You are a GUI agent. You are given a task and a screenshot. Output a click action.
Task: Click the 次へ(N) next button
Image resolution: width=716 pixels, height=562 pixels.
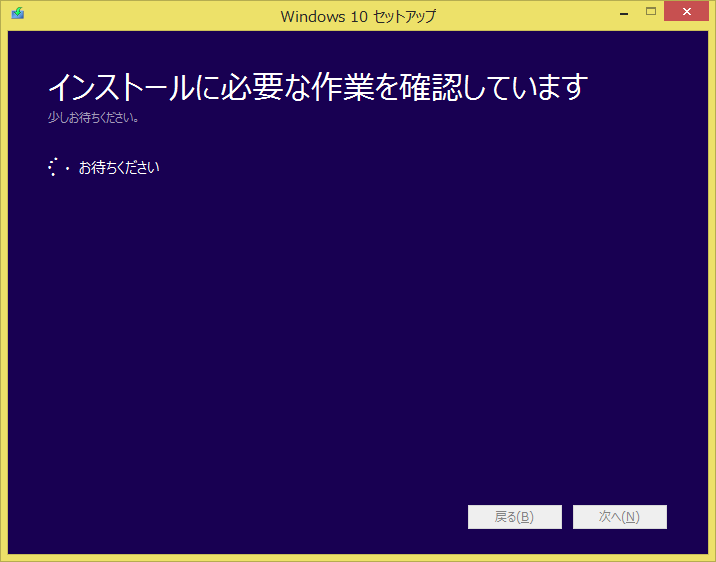pos(620,517)
